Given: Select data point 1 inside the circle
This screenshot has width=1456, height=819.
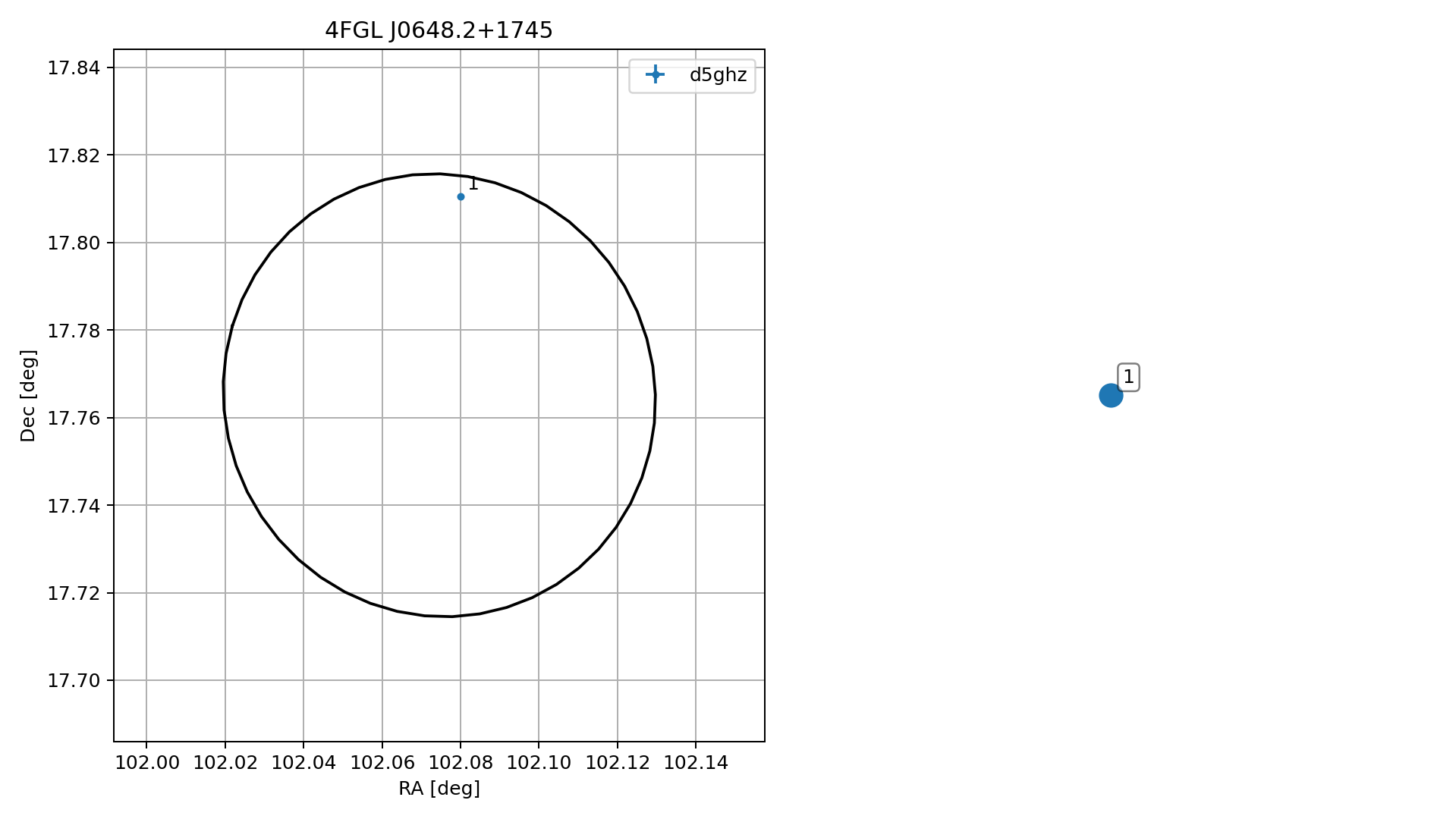Looking at the screenshot, I should pos(461,197).
